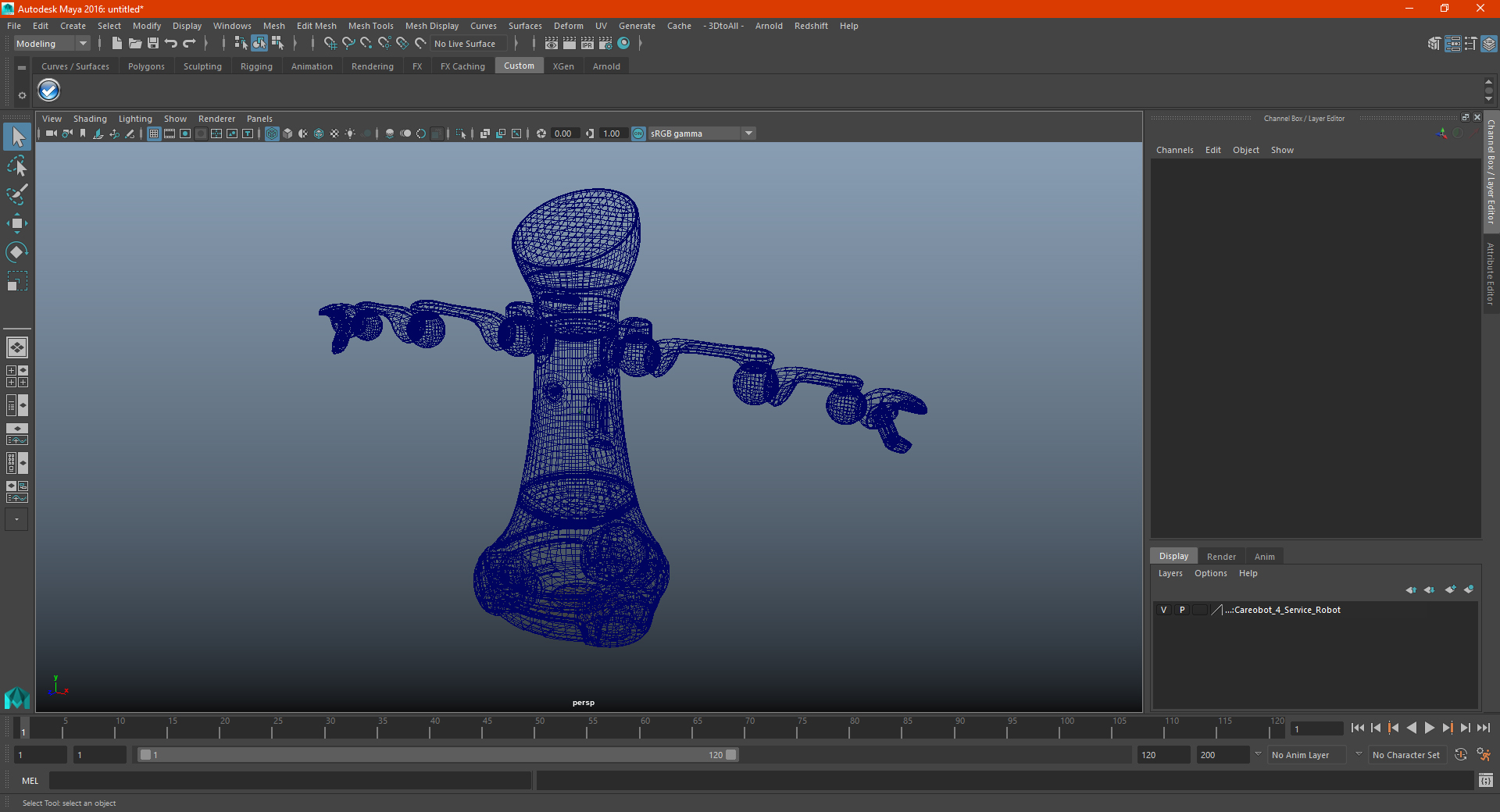The height and width of the screenshot is (812, 1500).
Task: Save the current scene
Action: click(x=152, y=44)
